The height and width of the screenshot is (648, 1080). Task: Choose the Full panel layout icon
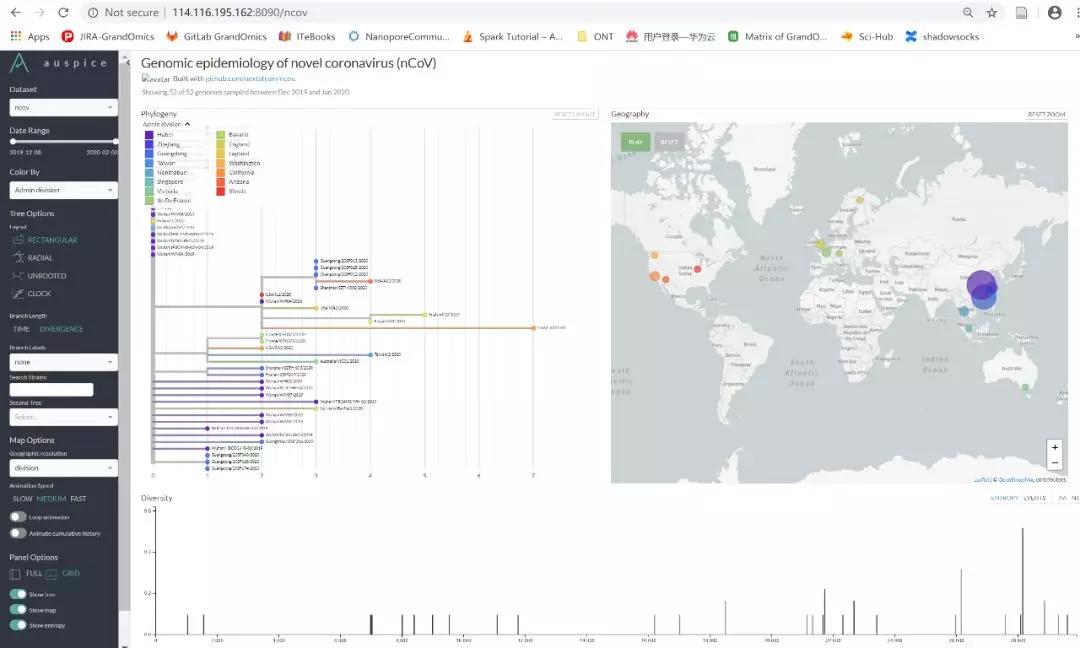coord(15,574)
